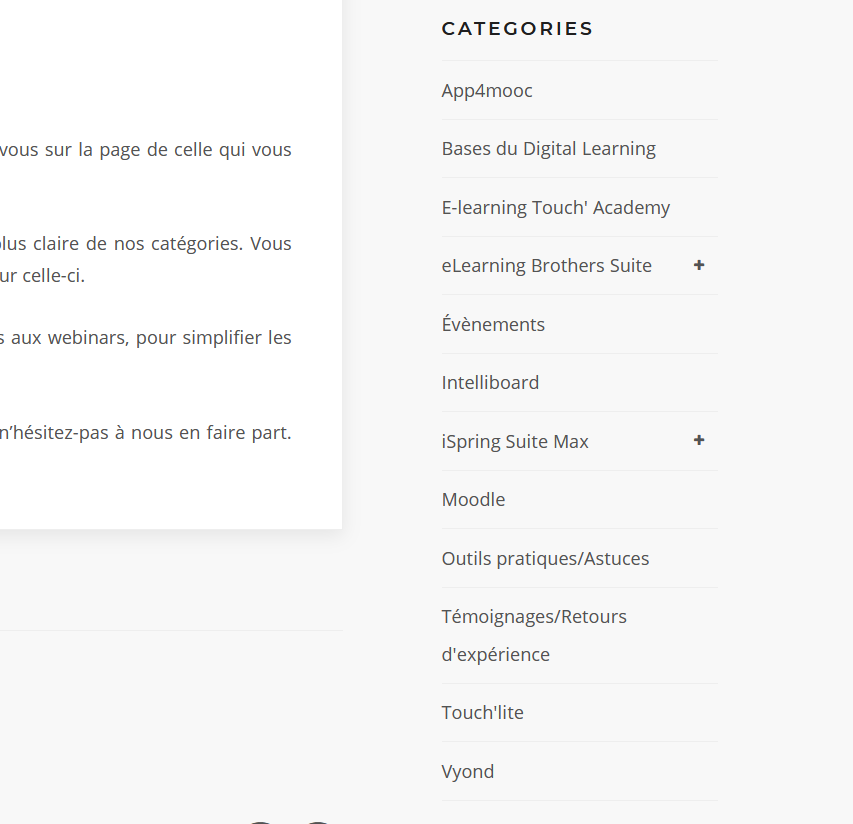Go to Outils pratiques/Astuces category
853x824 pixels.
pos(545,559)
